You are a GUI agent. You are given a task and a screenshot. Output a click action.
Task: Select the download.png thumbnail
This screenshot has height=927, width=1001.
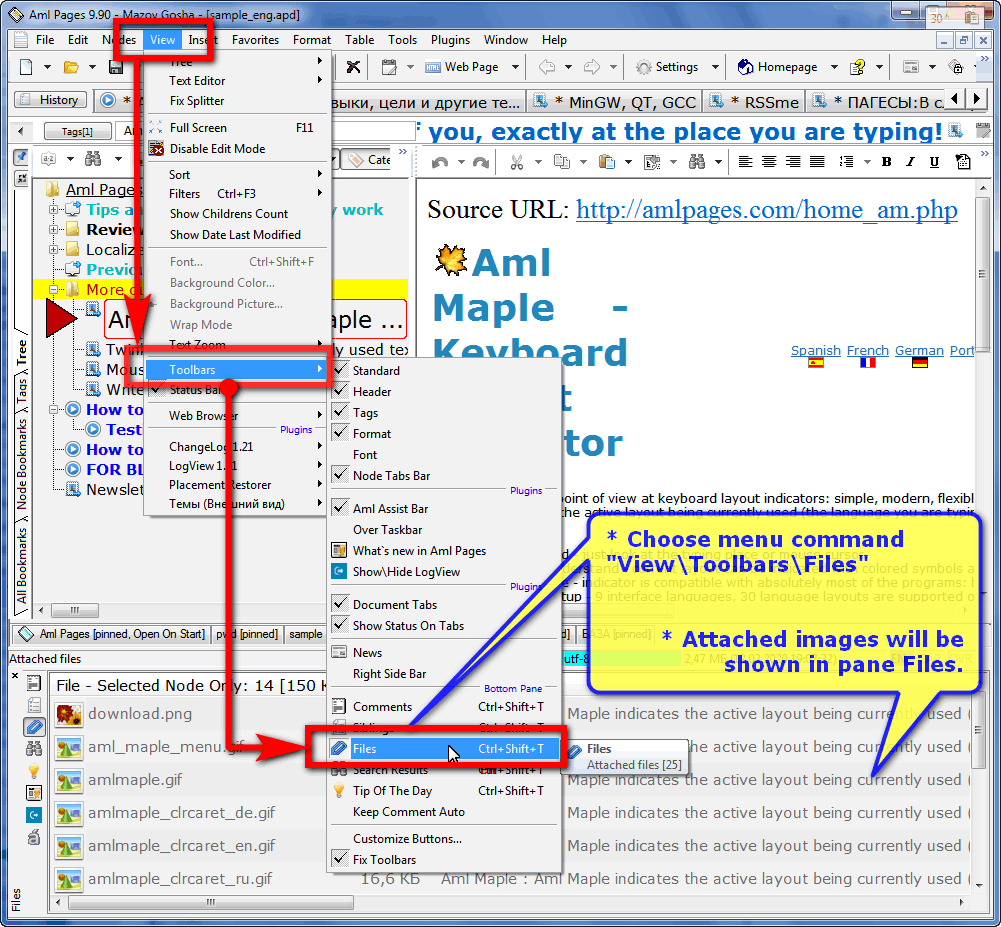[x=68, y=714]
